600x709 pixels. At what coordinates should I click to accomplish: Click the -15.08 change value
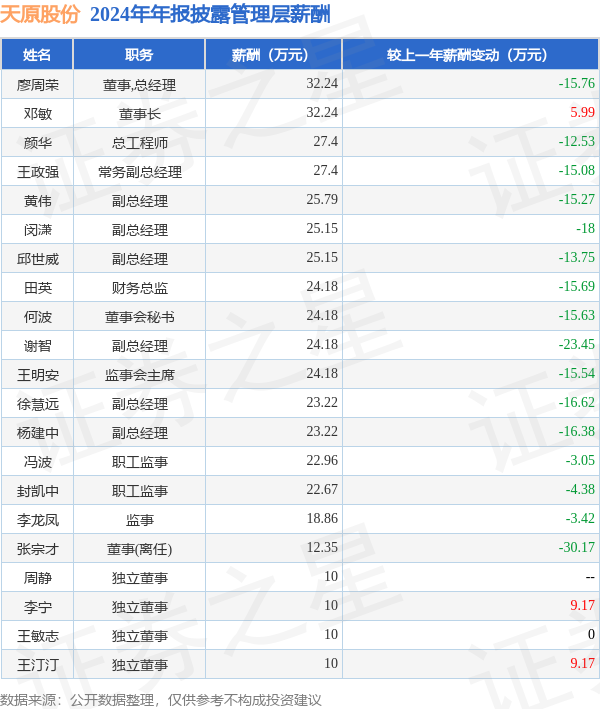576,170
